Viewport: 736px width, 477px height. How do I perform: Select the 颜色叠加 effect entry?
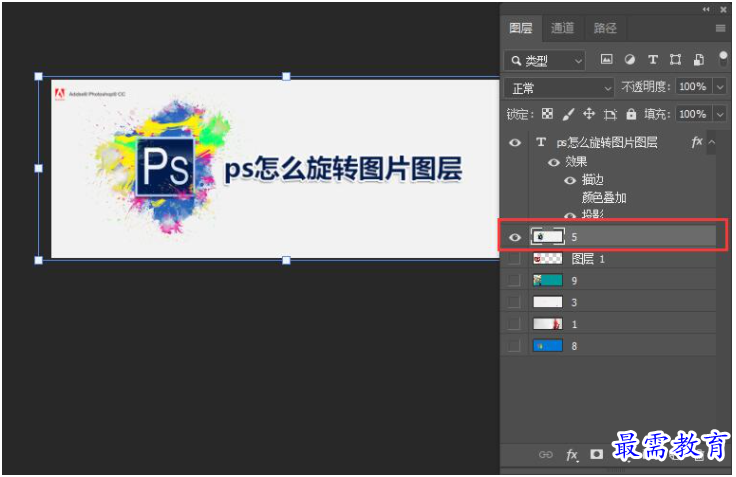tap(604, 198)
